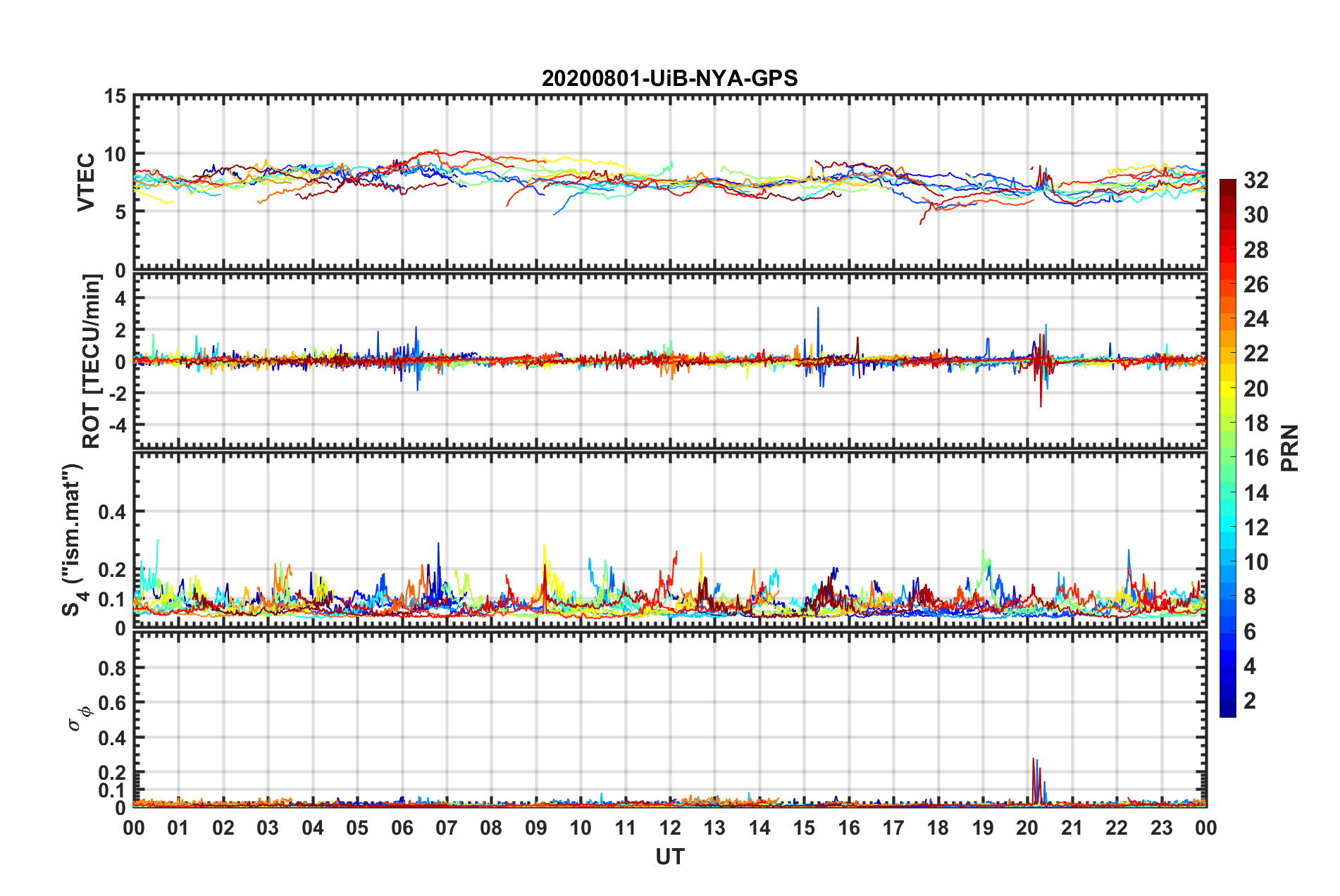Click colorbar tick label 32
The image size is (1340, 896).
[1256, 180]
